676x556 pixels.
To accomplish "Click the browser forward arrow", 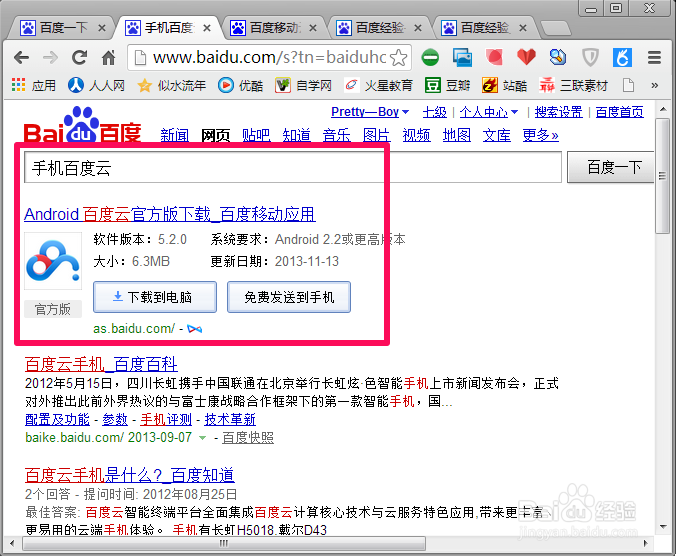I will 50,57.
